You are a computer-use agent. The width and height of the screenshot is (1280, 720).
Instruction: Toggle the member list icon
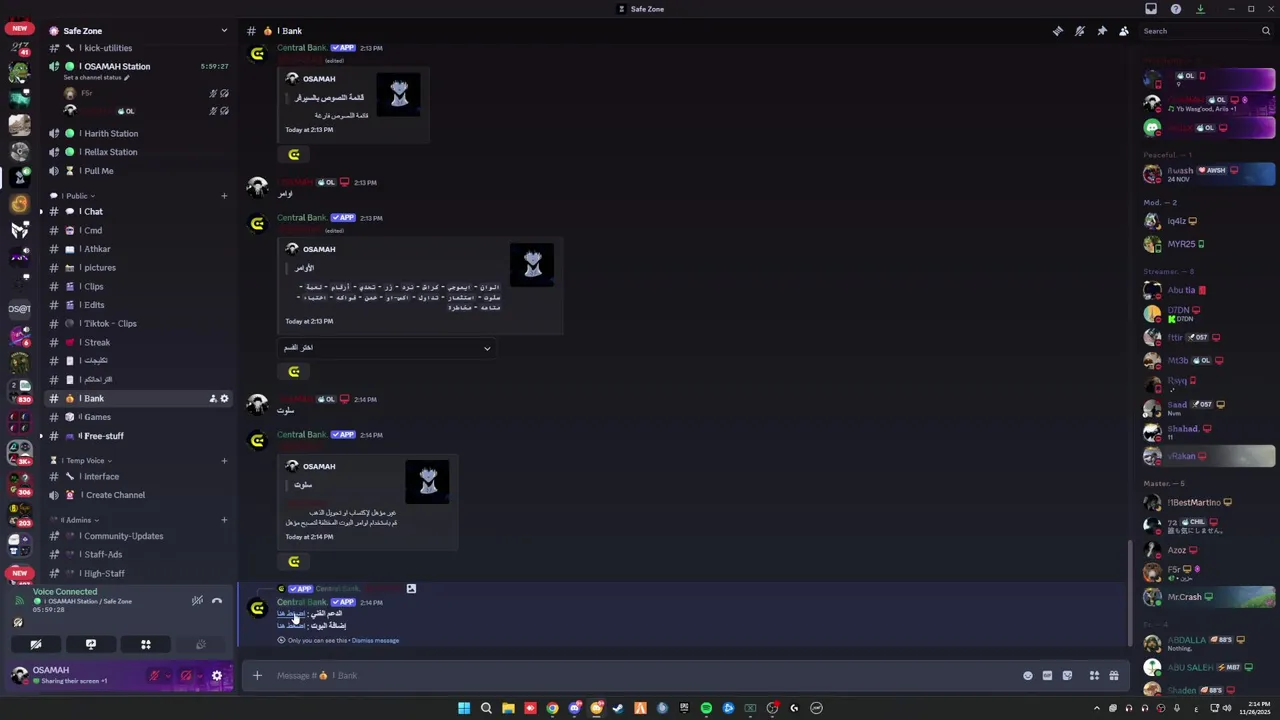tap(1124, 31)
